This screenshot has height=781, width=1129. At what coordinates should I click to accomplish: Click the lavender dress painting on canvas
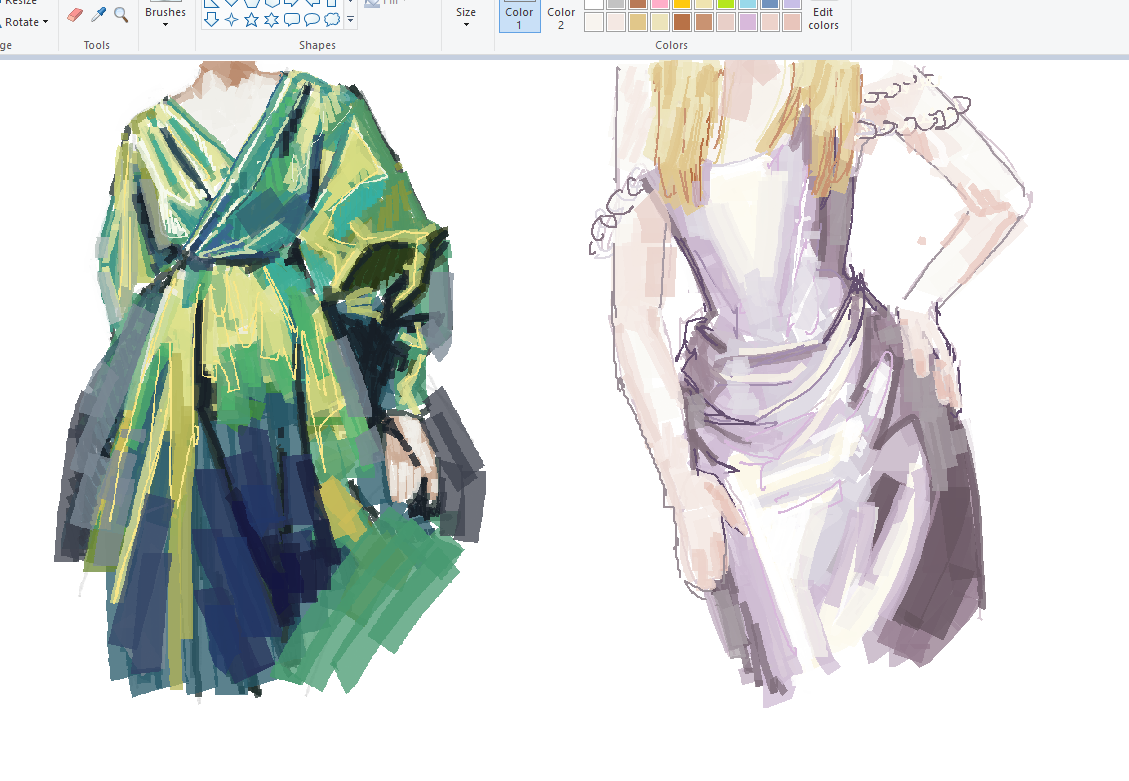(810, 384)
